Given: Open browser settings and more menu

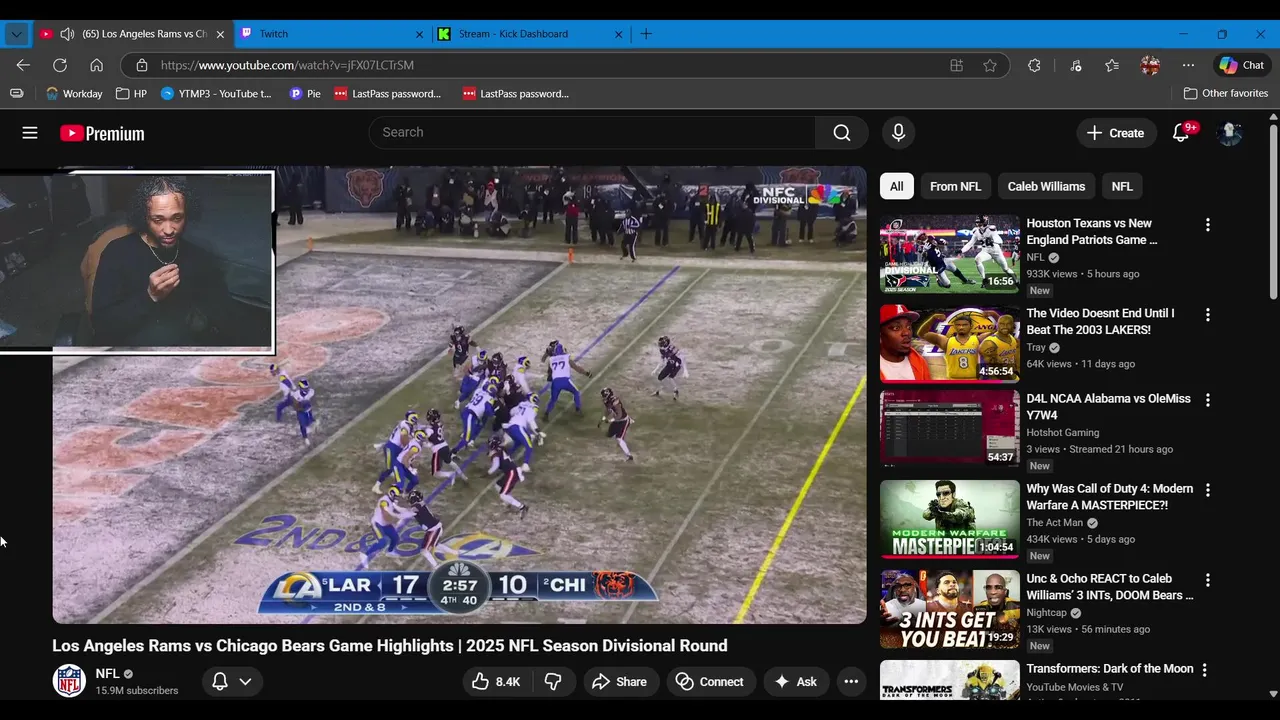Looking at the screenshot, I should click(x=1188, y=65).
